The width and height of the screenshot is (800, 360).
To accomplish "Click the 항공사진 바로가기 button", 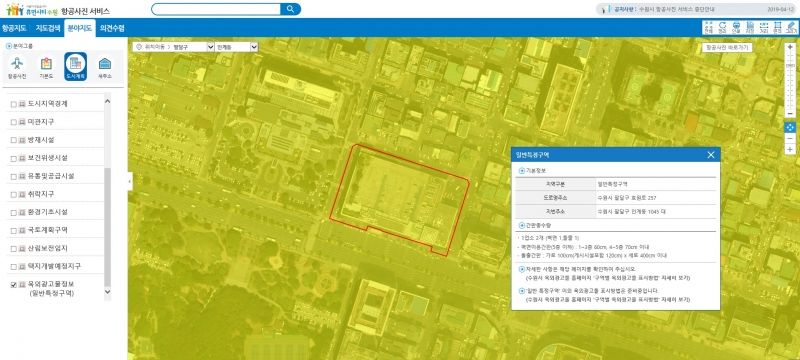I will tap(727, 47).
